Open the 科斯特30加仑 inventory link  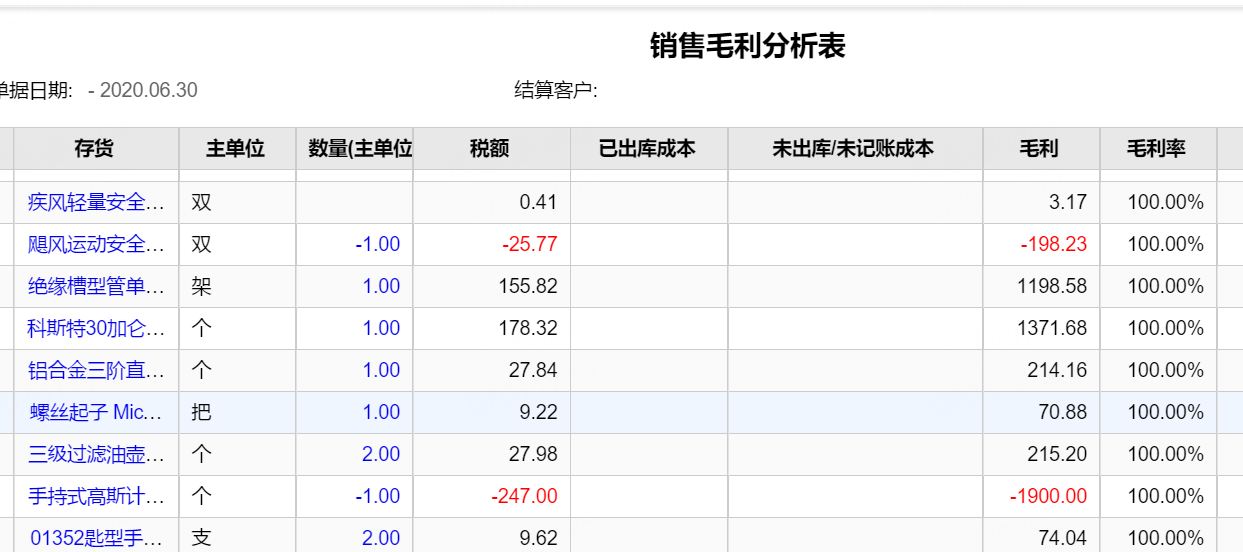(96, 328)
